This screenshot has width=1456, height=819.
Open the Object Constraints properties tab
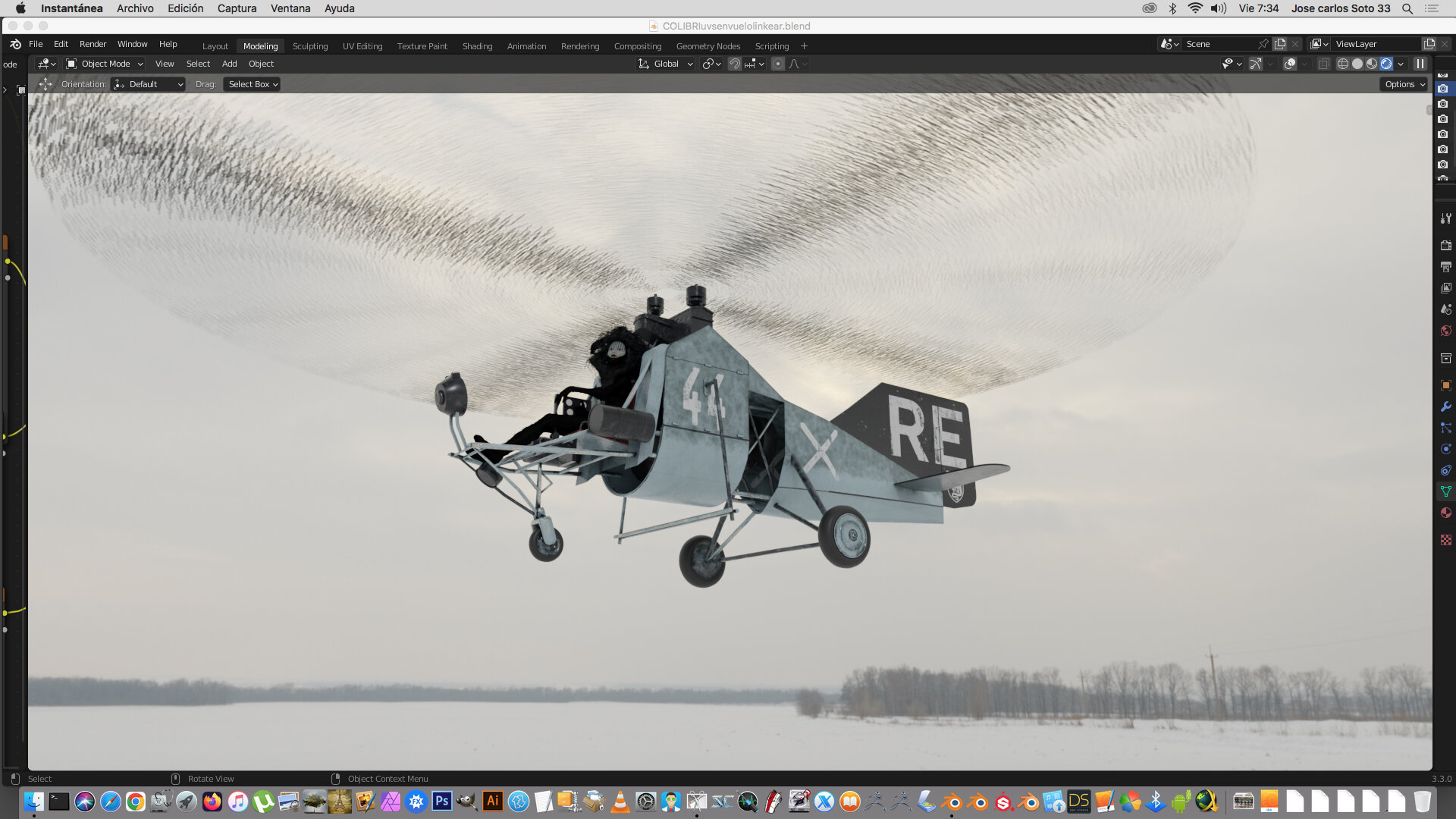point(1445,470)
